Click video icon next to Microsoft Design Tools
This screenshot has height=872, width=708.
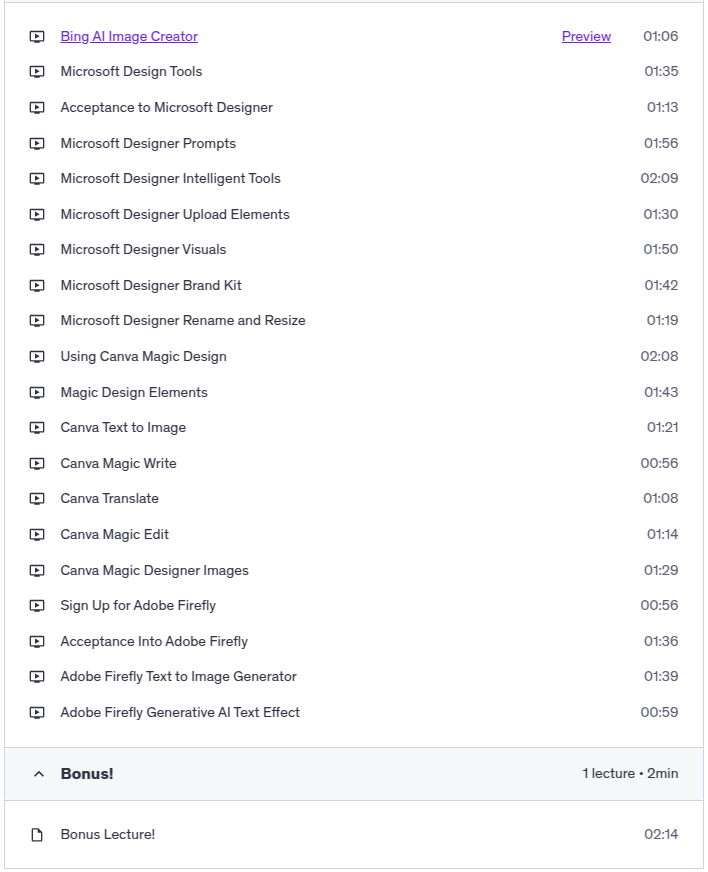(37, 72)
